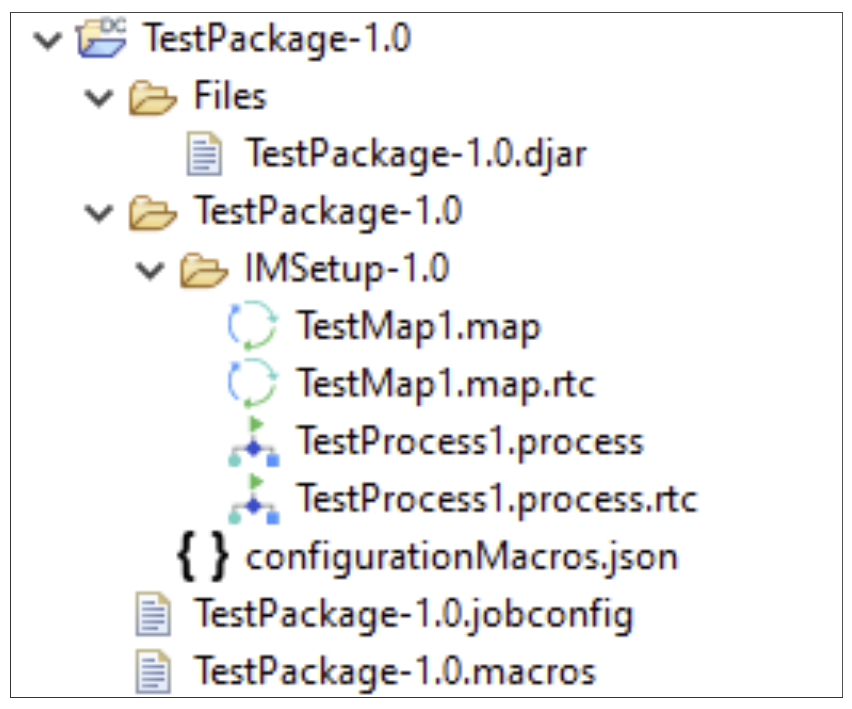852x709 pixels.
Task: Select the configurationMacros.json label
Action: tap(461, 557)
